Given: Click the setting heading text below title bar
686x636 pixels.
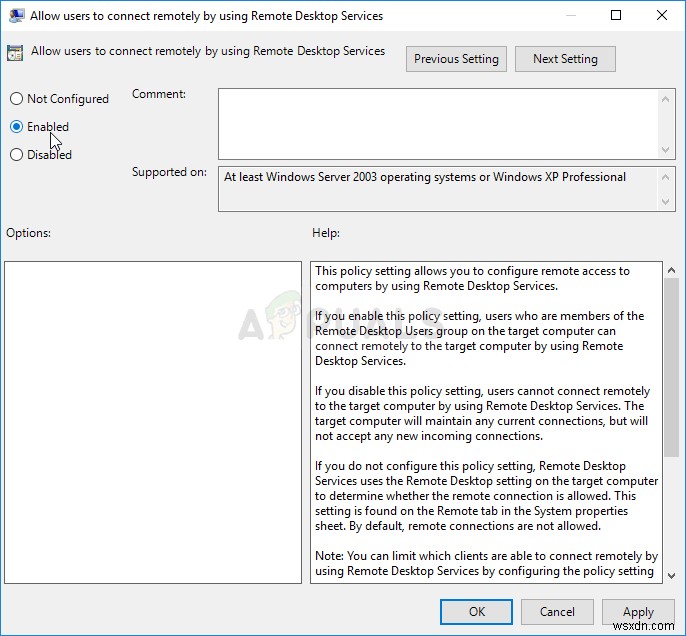Looking at the screenshot, I should [208, 51].
